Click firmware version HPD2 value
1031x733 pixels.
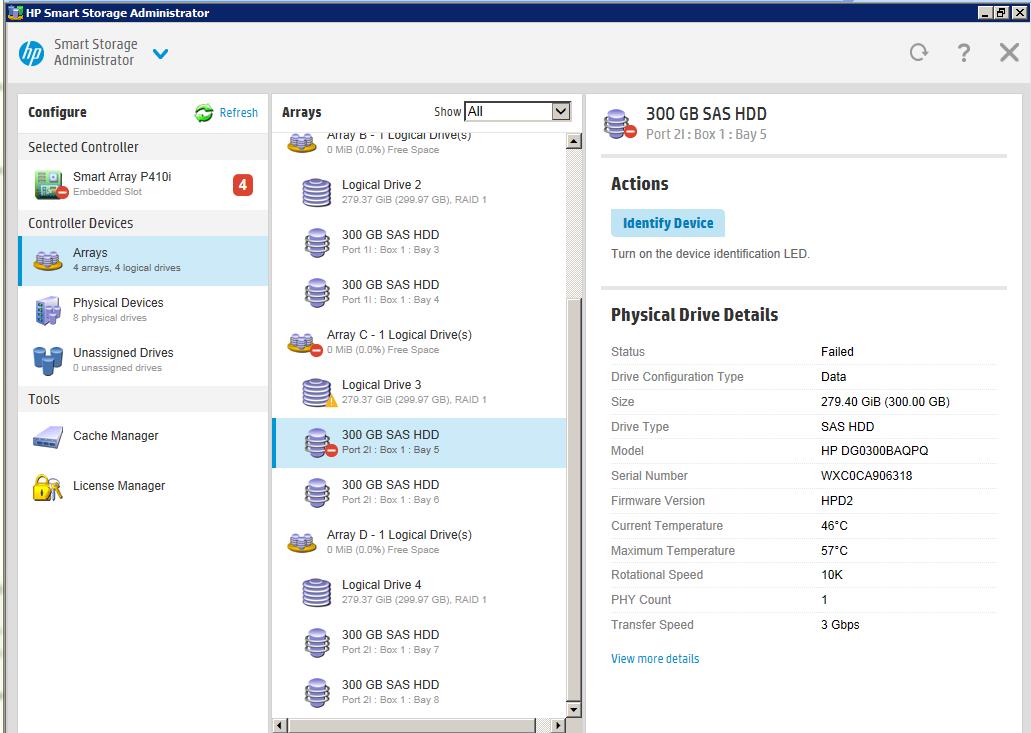point(836,501)
